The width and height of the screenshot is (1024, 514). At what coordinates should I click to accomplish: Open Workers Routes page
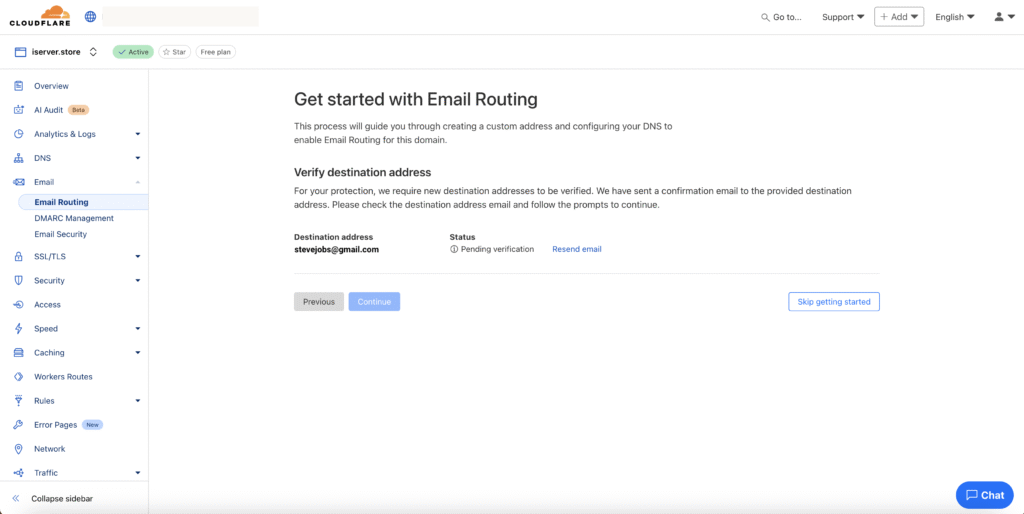coord(63,377)
